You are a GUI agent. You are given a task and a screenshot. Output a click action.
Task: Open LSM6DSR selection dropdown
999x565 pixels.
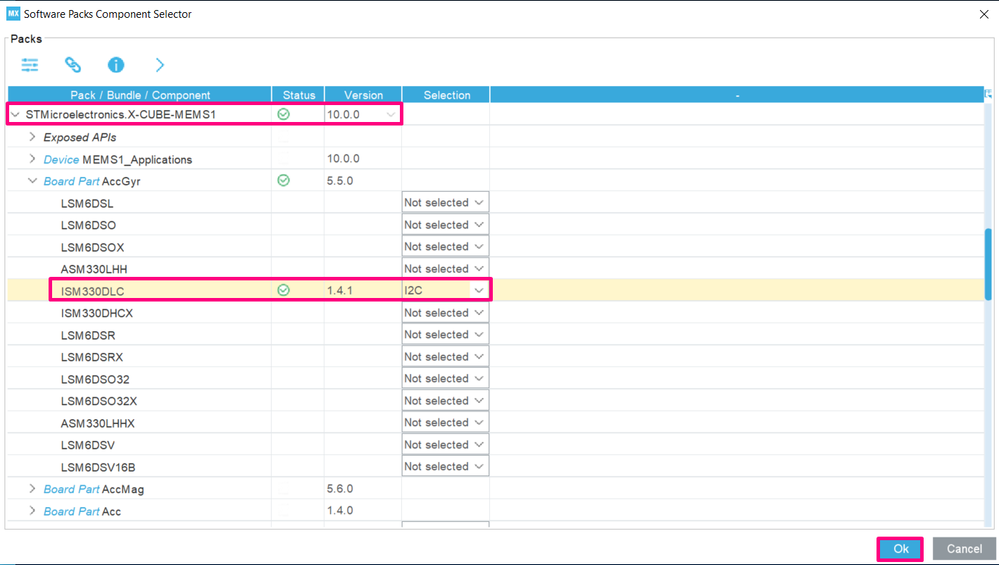click(x=445, y=334)
